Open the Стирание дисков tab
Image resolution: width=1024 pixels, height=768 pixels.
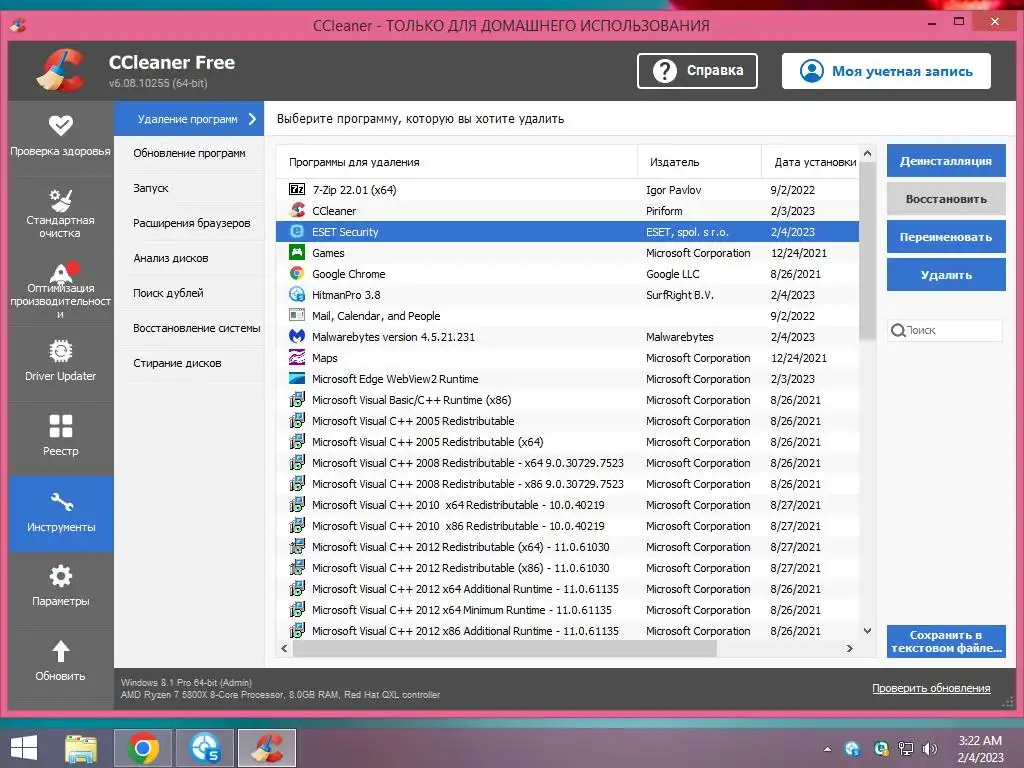189,363
